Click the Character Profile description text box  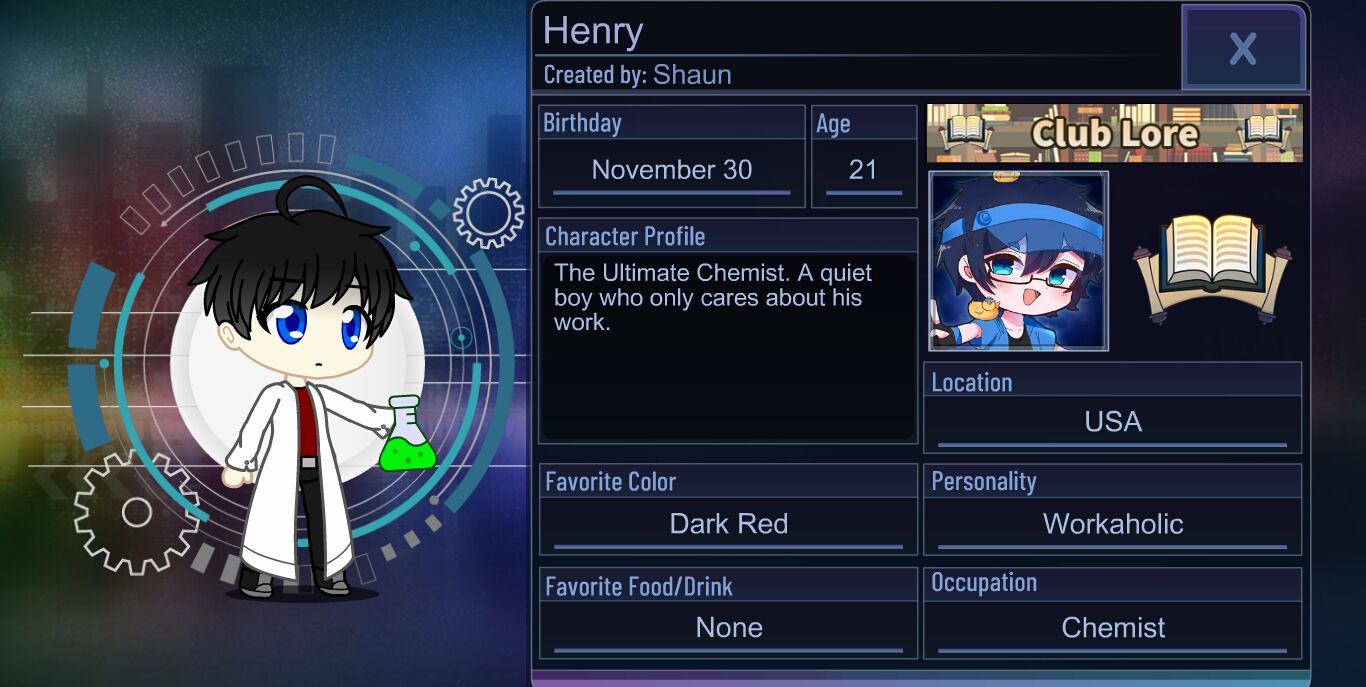(x=728, y=347)
